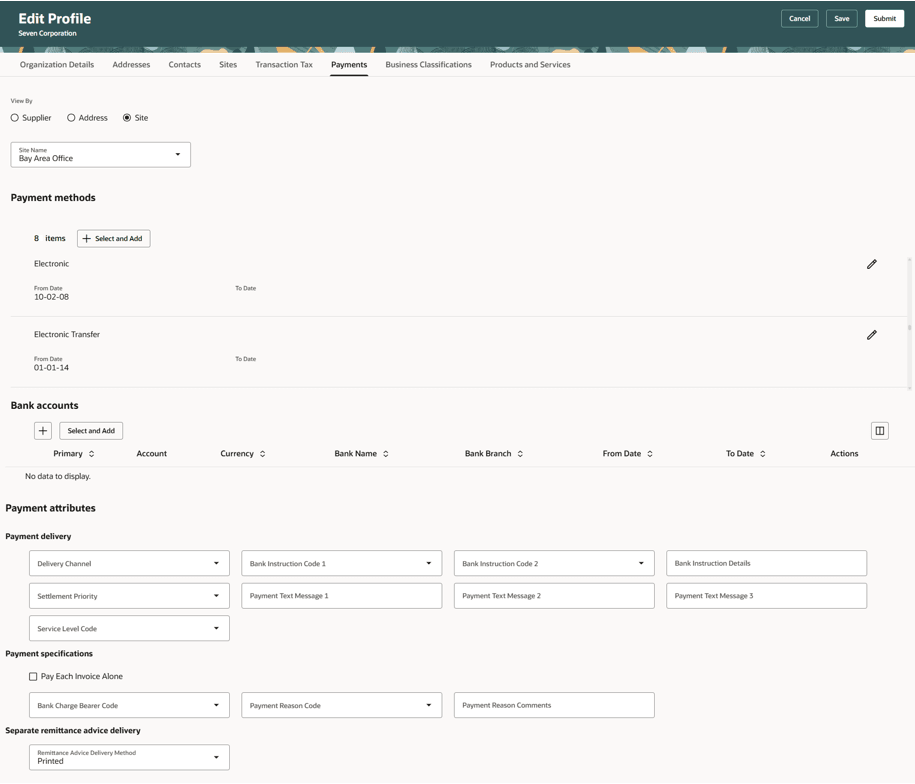Open the Manage Columns icon on bank accounts table
The width and height of the screenshot is (915, 784).
coord(878,429)
